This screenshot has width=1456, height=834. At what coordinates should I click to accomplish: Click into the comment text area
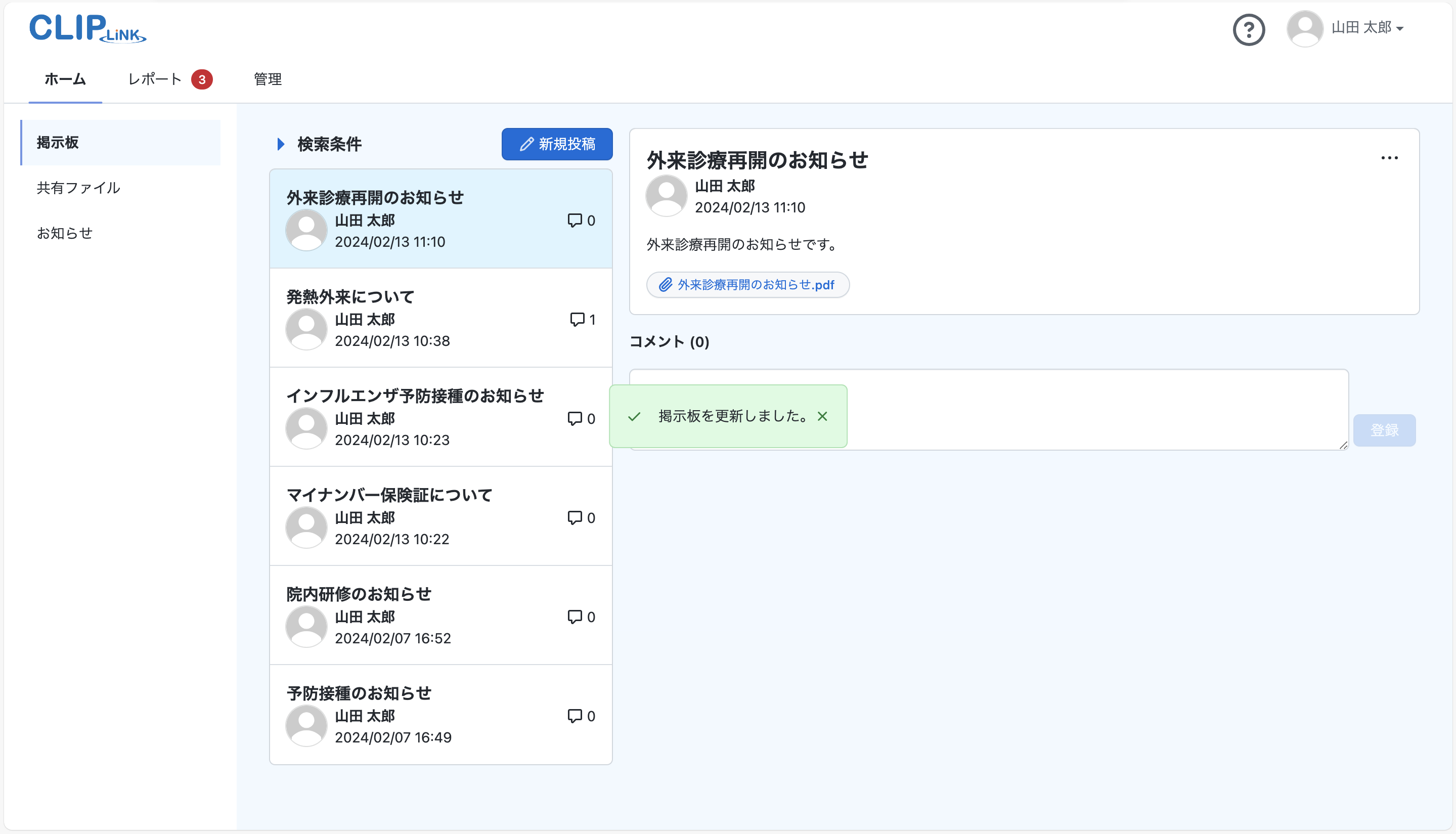pyautogui.click(x=1088, y=410)
